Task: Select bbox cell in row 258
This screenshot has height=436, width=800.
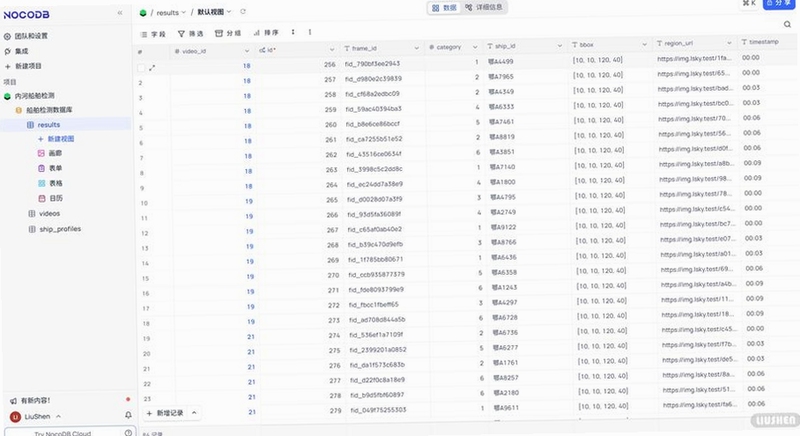Action: (597, 90)
